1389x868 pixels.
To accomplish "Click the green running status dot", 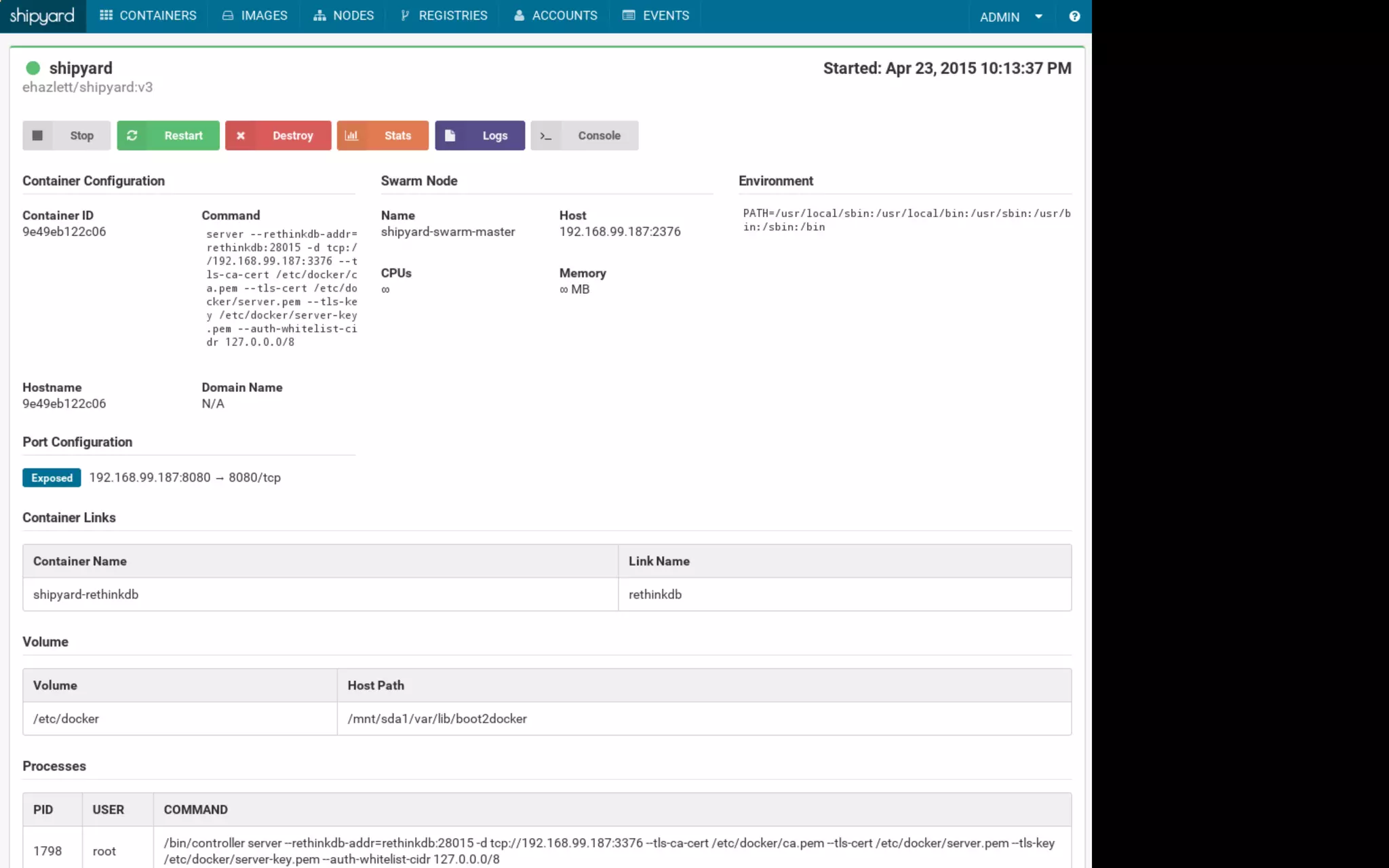I will point(33,68).
